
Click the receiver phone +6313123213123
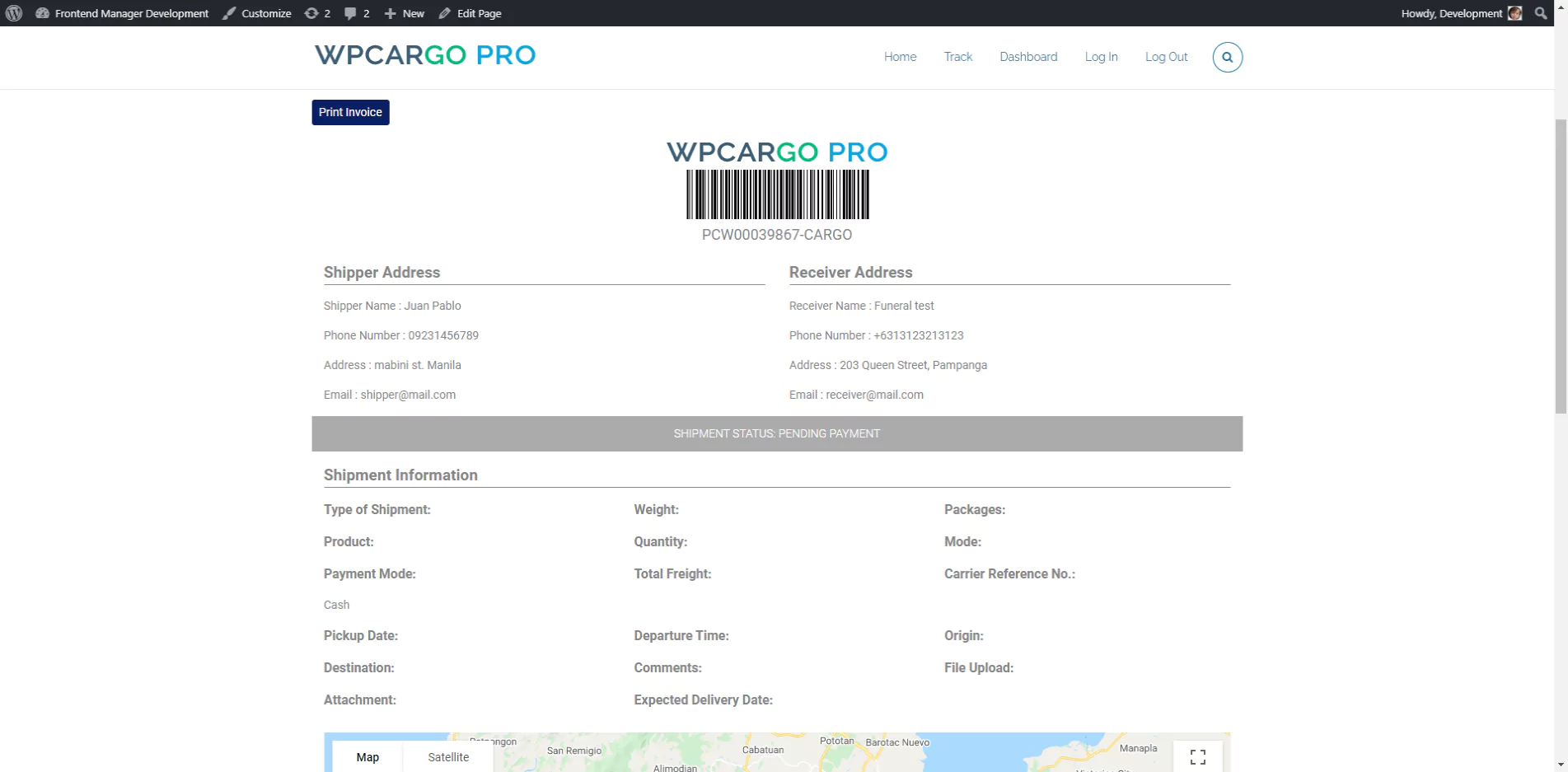click(x=918, y=335)
